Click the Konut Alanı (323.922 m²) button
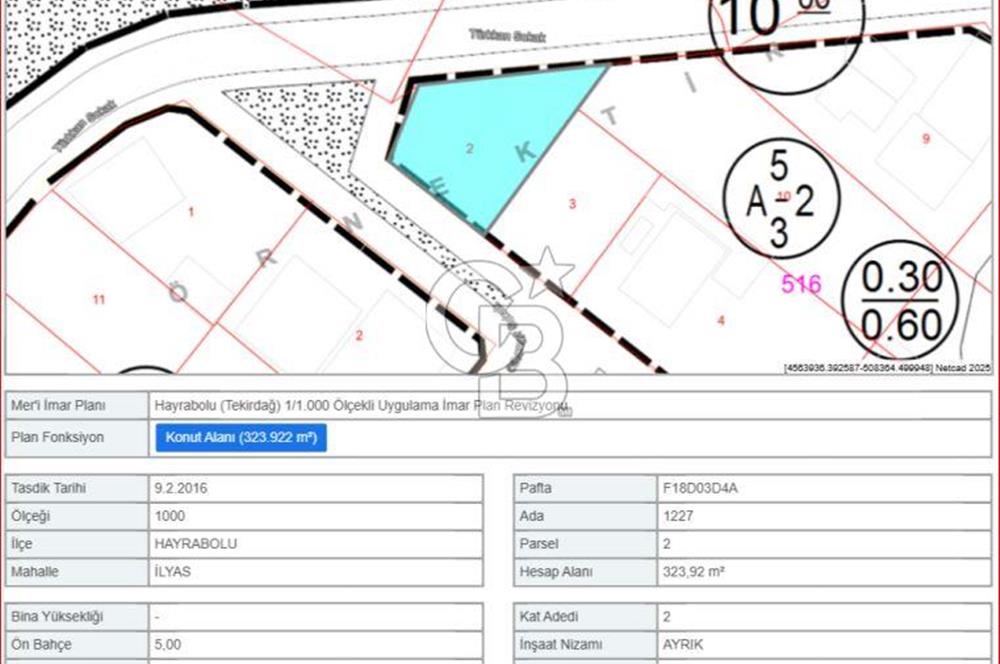This screenshot has height=664, width=1000. [241, 438]
